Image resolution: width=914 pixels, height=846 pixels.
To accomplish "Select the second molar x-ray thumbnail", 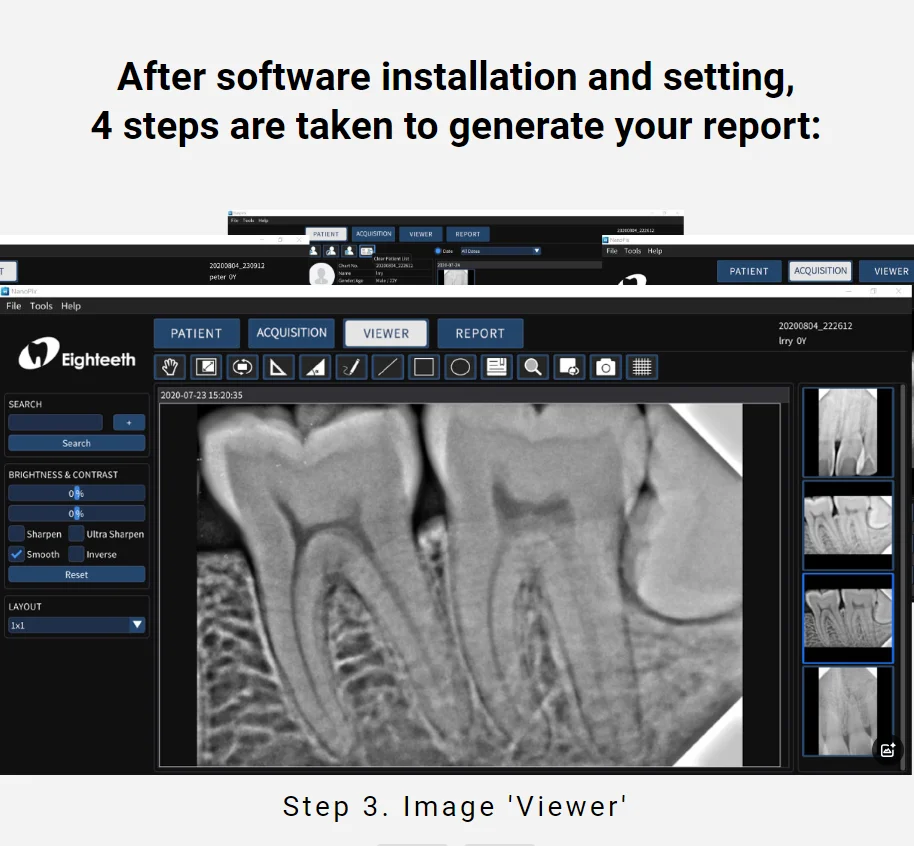I will 848,525.
